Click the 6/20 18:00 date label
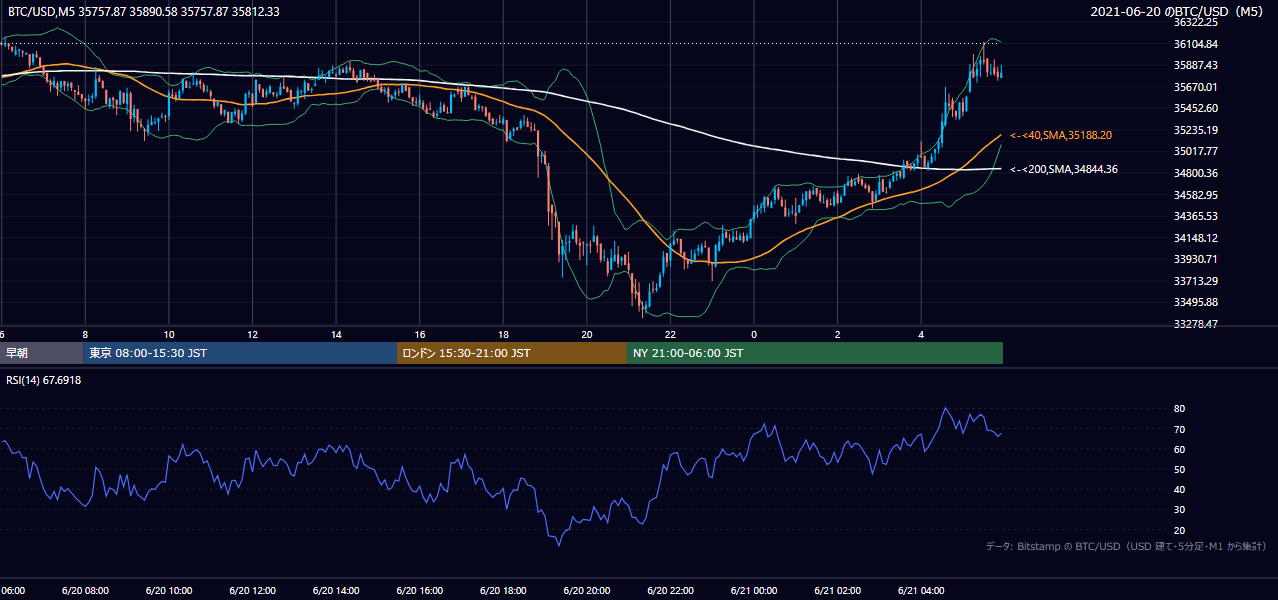The width and height of the screenshot is (1278, 600). [502, 590]
